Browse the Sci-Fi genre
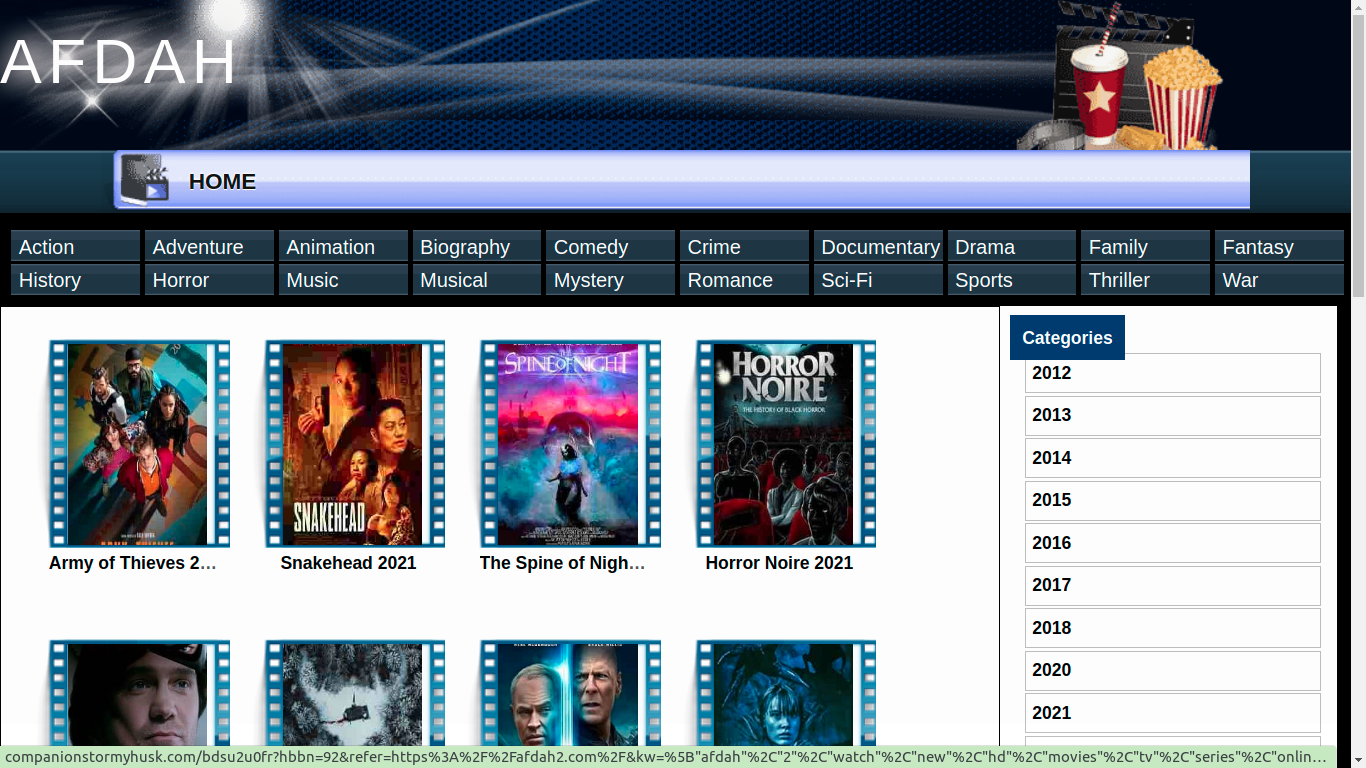The image size is (1366, 768). 878,279
